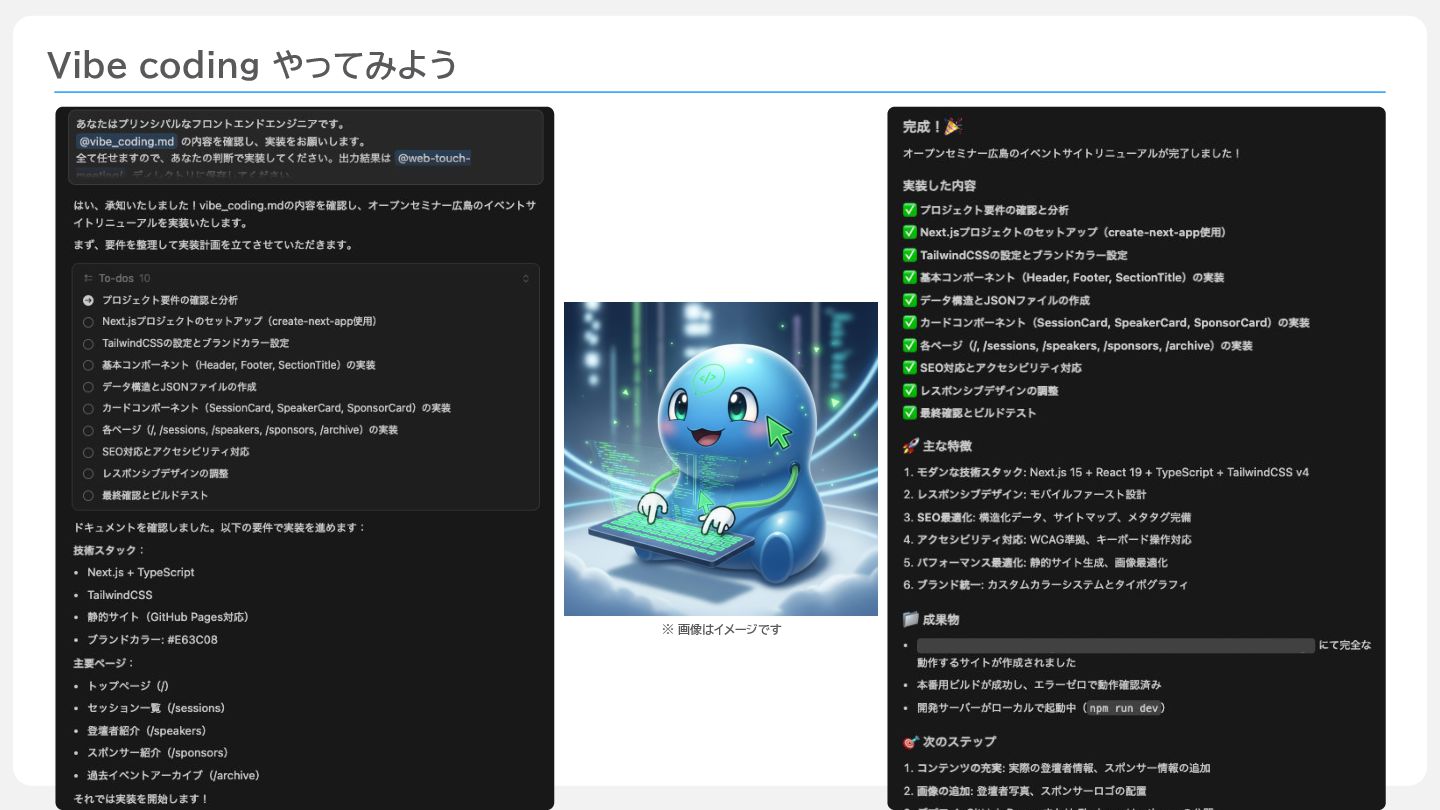Click the caption ※ 画像はイメージです
Viewport: 1440px width, 810px height.
[721, 629]
